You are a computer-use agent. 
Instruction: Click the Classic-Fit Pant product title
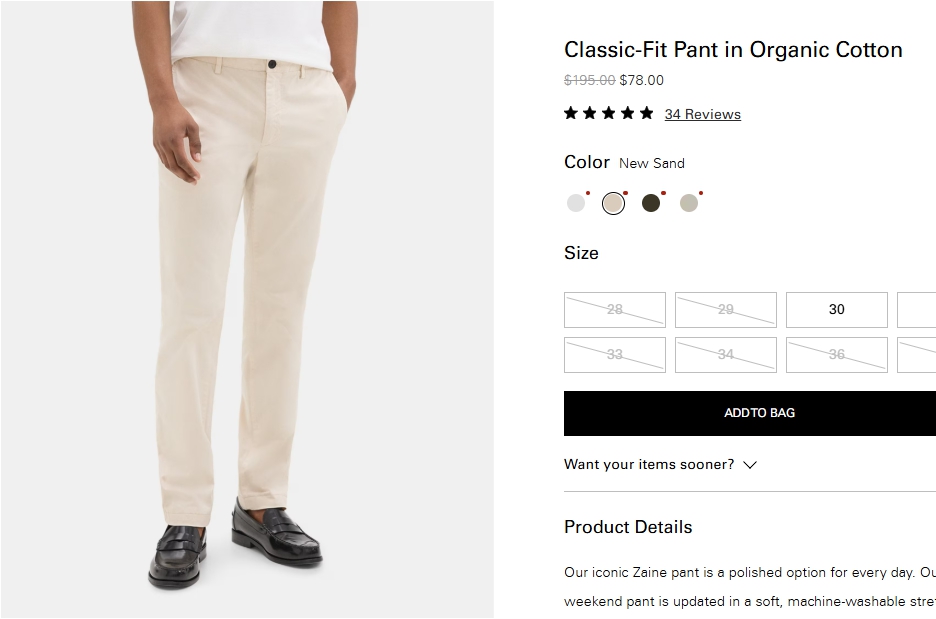pyautogui.click(x=733, y=50)
